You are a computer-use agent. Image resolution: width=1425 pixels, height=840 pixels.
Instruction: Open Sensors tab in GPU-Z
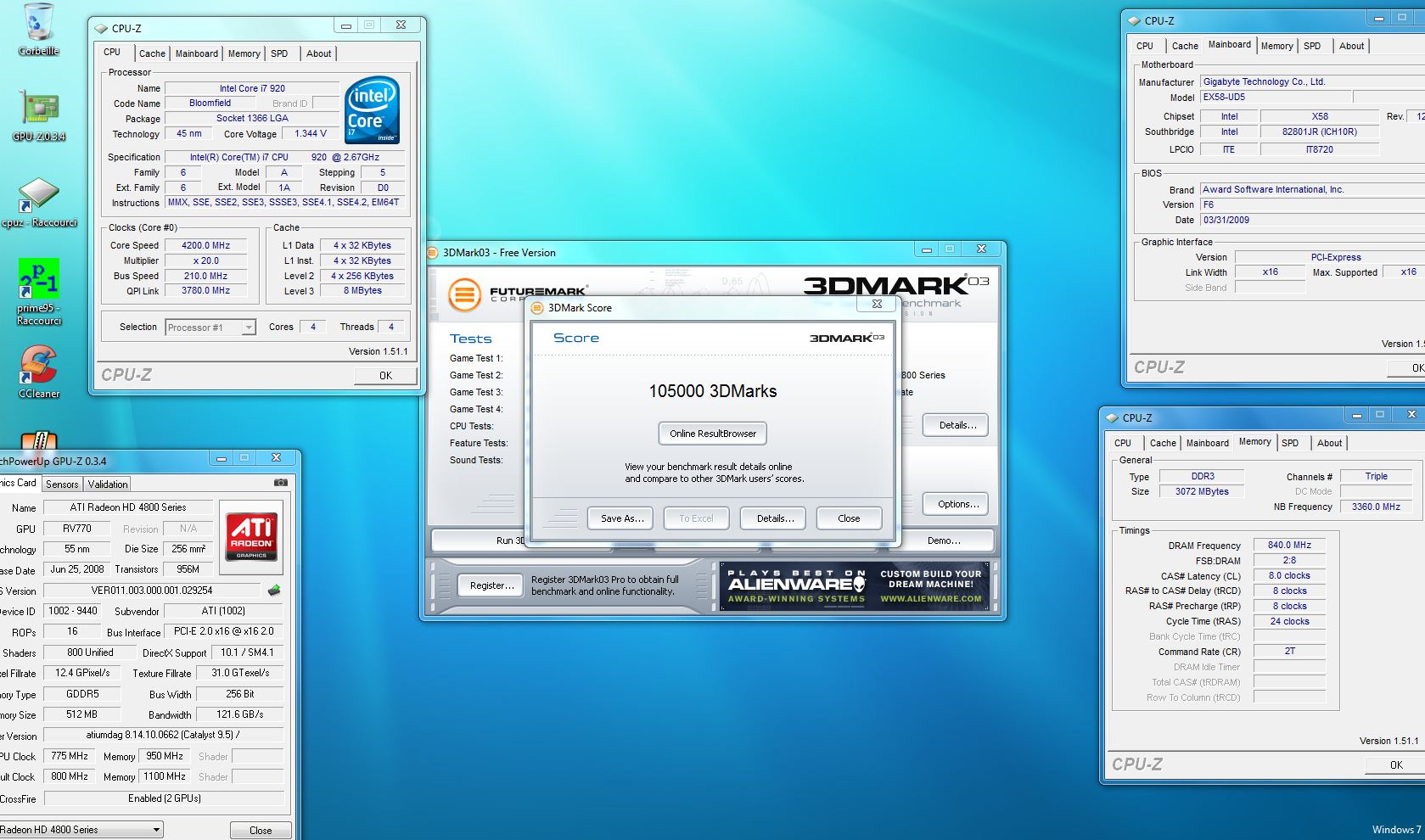coord(62,484)
